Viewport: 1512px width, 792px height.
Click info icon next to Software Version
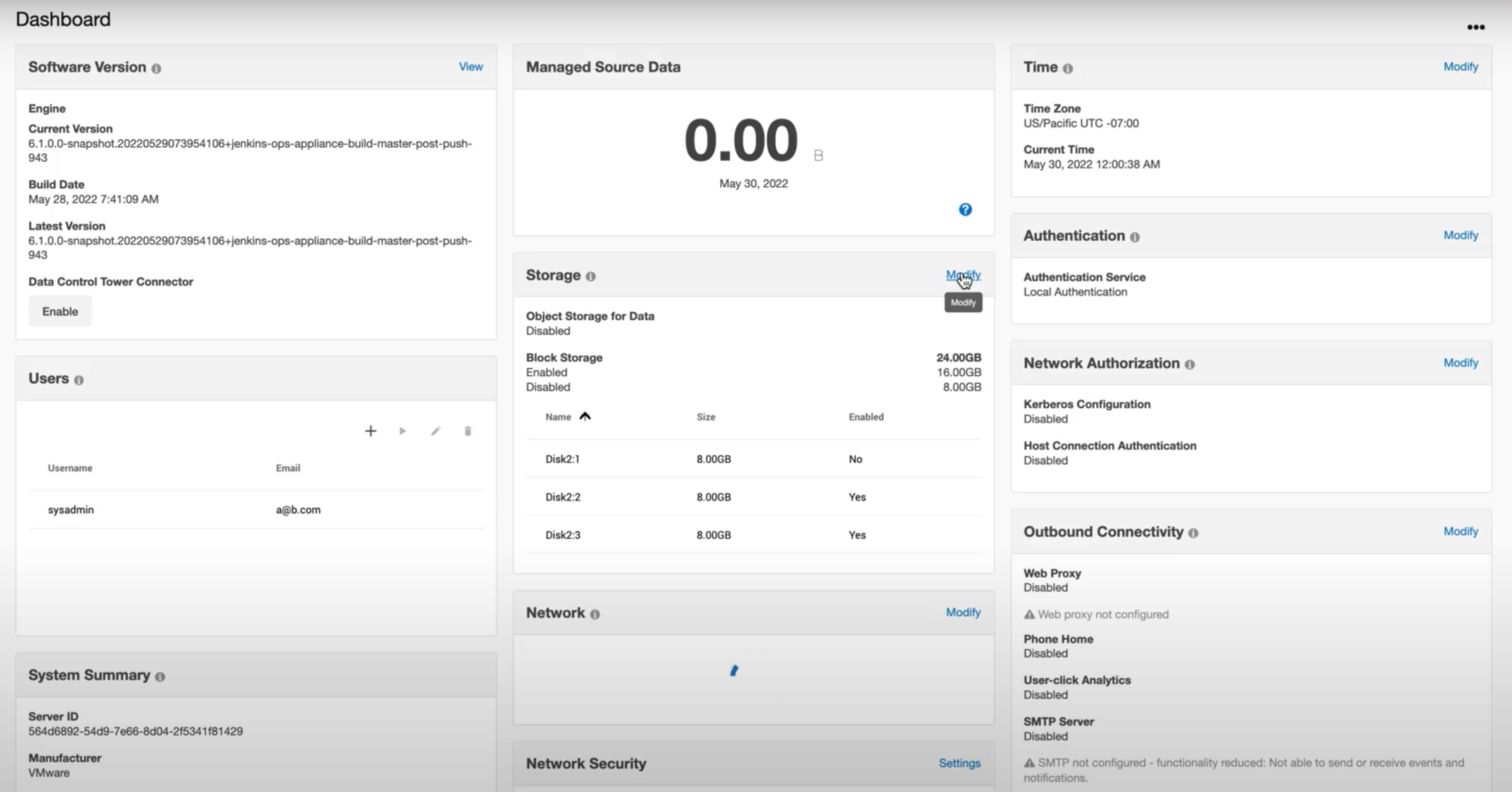point(156,69)
